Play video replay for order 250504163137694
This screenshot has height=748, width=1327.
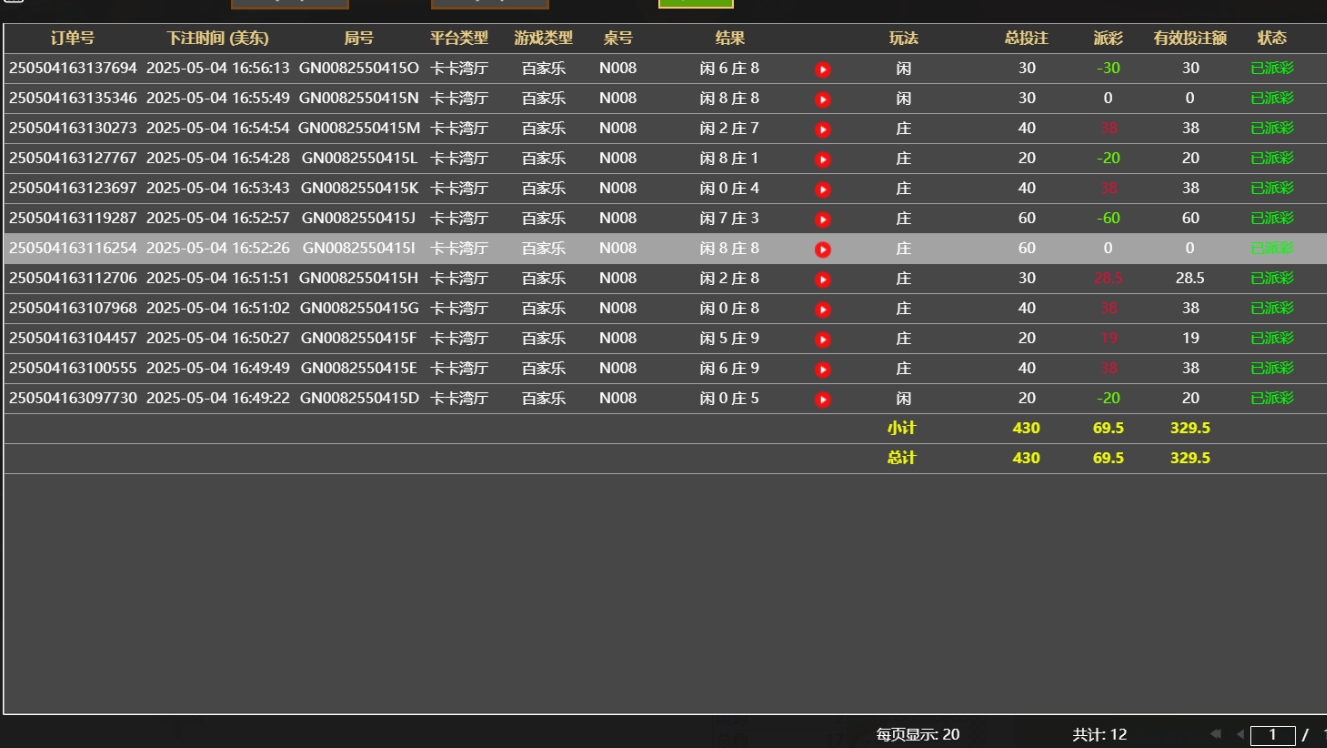point(822,68)
